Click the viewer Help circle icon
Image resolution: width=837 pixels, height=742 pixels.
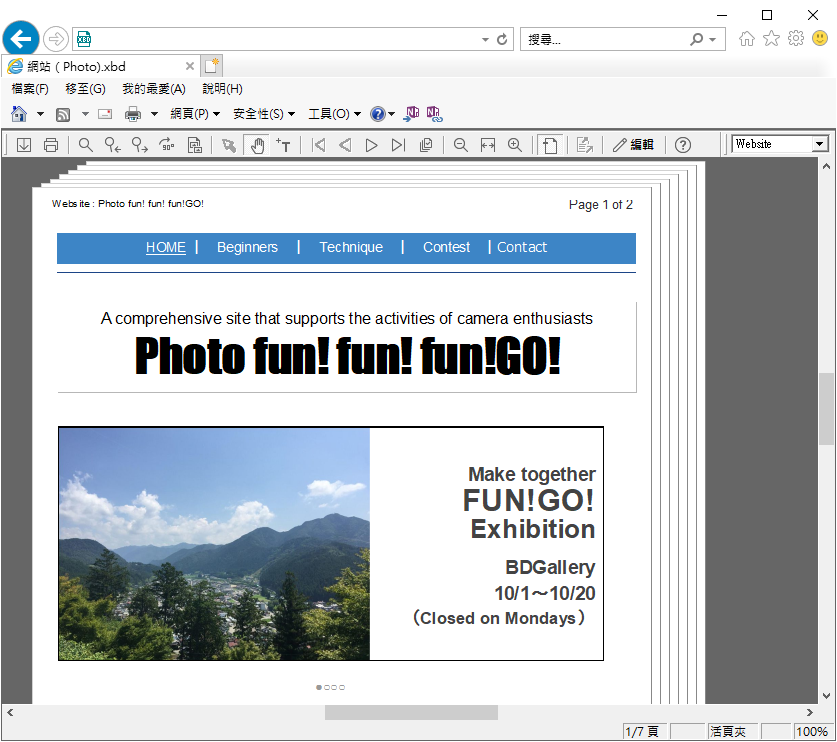(683, 145)
